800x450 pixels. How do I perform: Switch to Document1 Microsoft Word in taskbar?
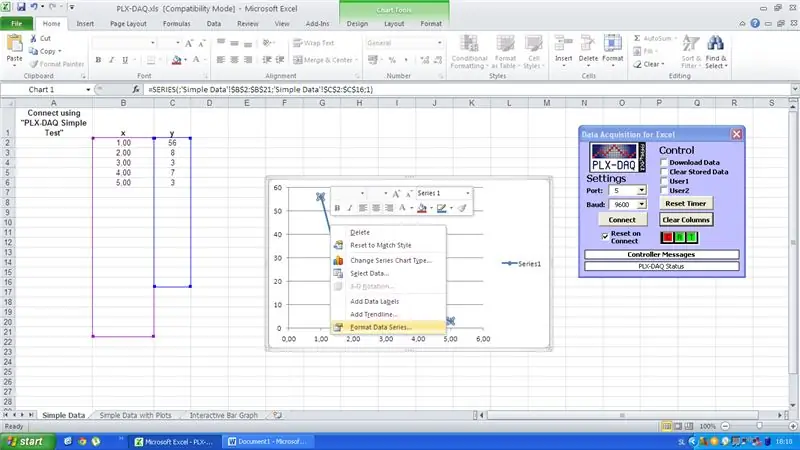tap(266, 441)
